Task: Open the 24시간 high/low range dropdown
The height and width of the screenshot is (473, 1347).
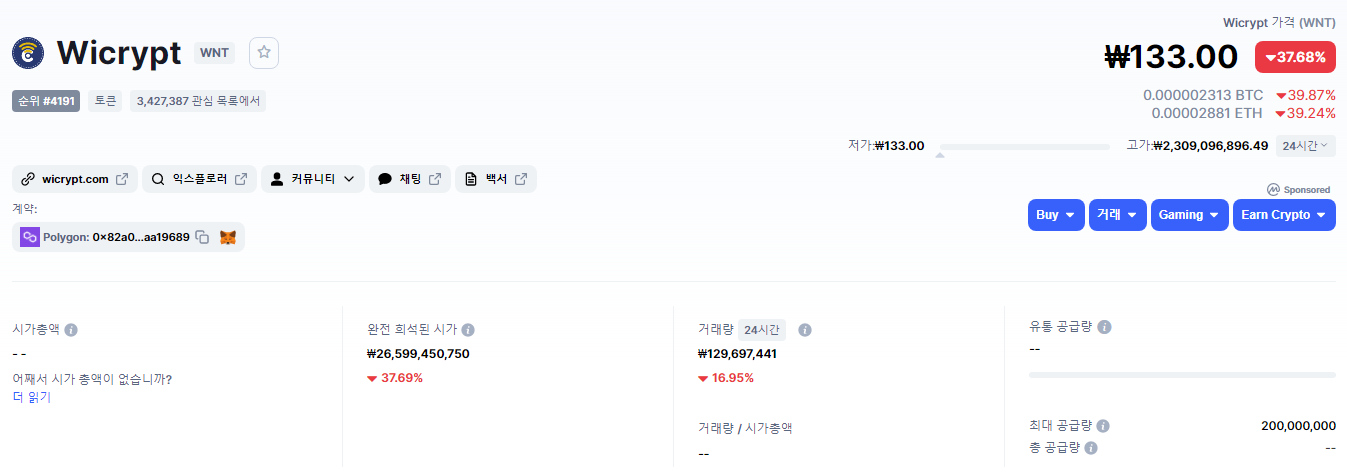Action: [1305, 146]
